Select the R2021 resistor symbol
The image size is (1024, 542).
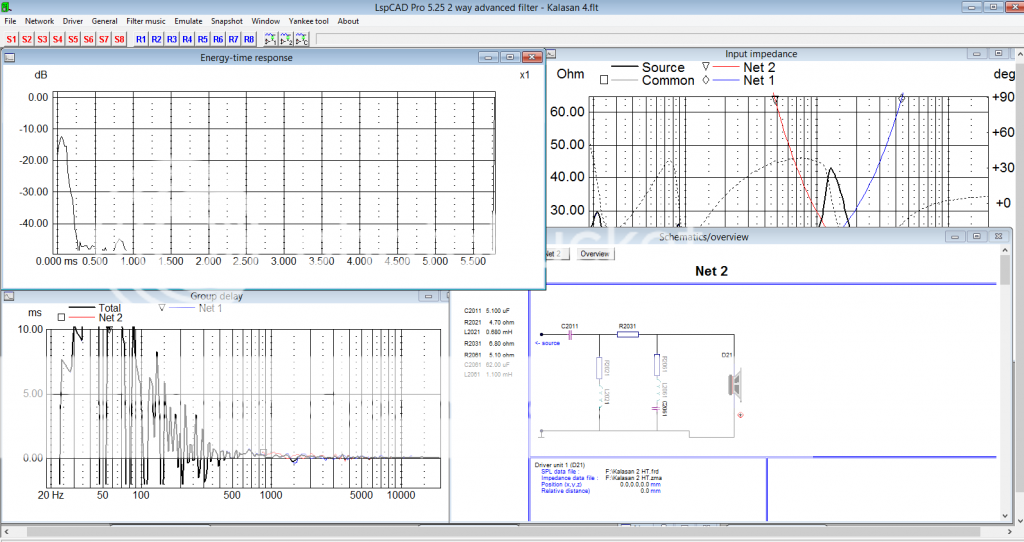coord(599,368)
